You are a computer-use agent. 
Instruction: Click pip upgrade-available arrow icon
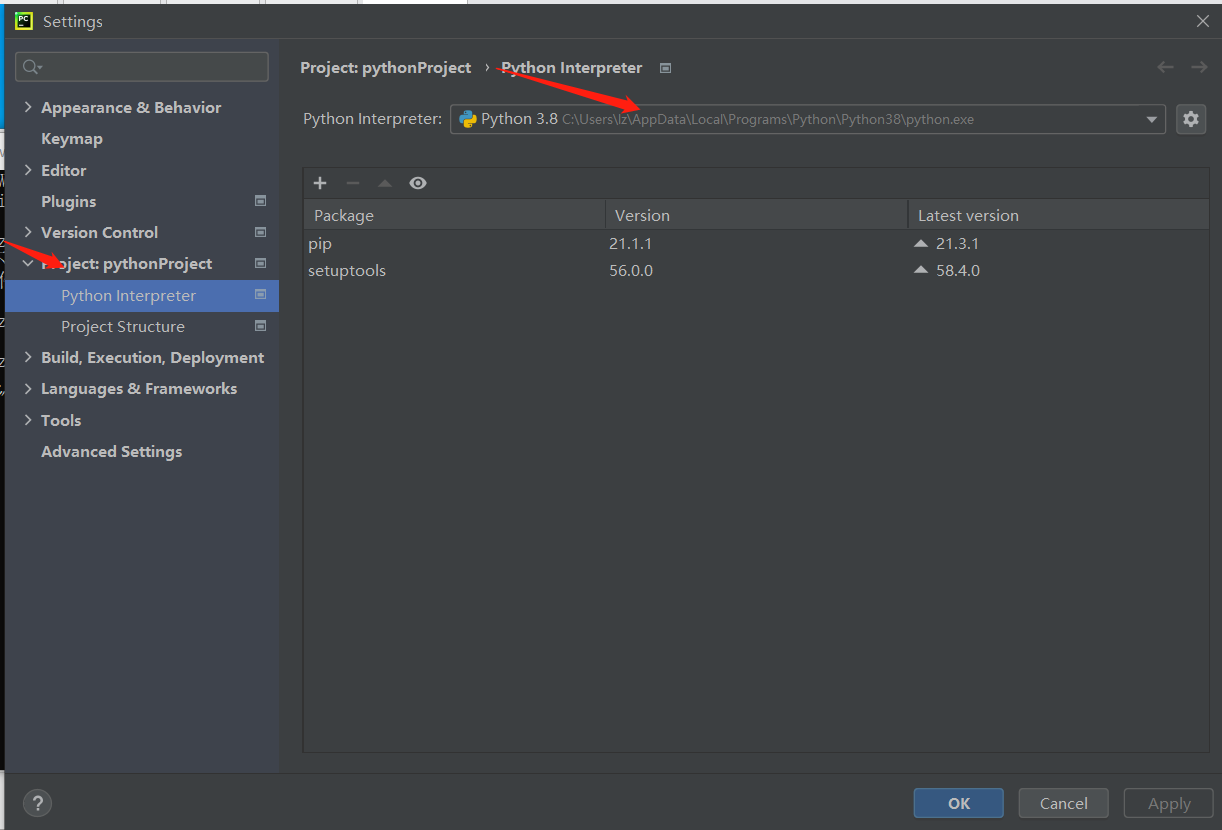921,243
